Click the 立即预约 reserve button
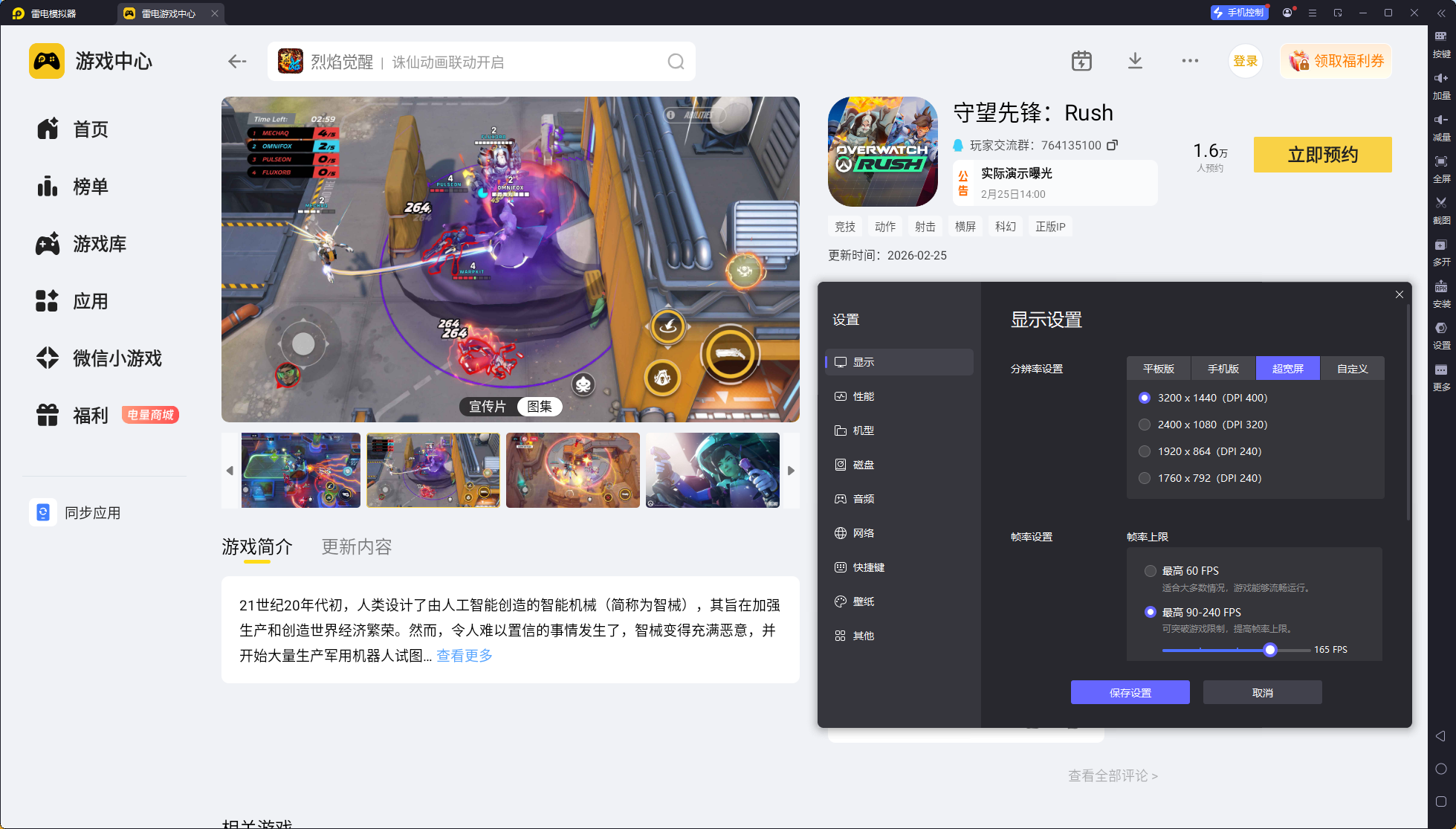This screenshot has width=1456, height=829. pos(1322,155)
